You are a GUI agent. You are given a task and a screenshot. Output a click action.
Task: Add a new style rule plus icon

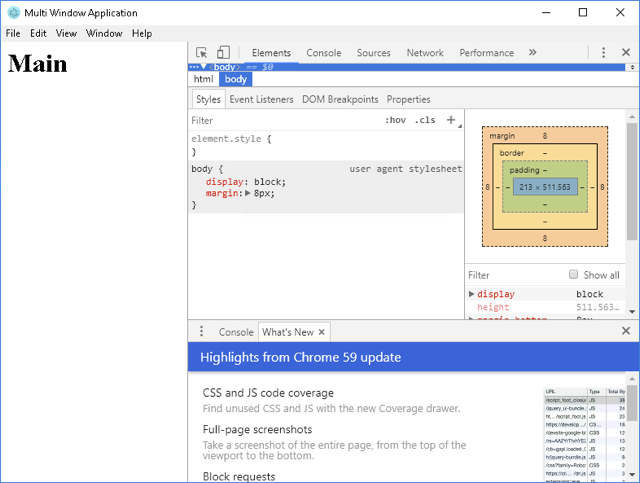tap(451, 120)
